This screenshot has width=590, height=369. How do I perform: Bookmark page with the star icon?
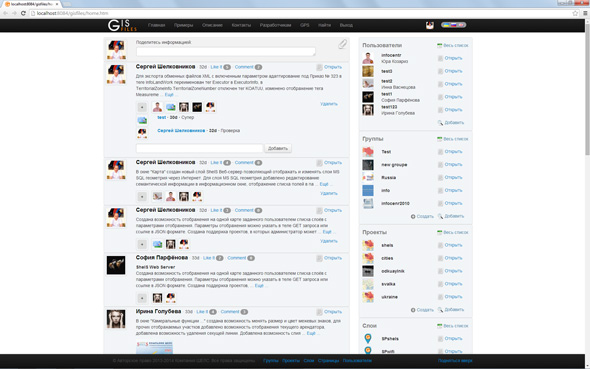click(x=575, y=13)
